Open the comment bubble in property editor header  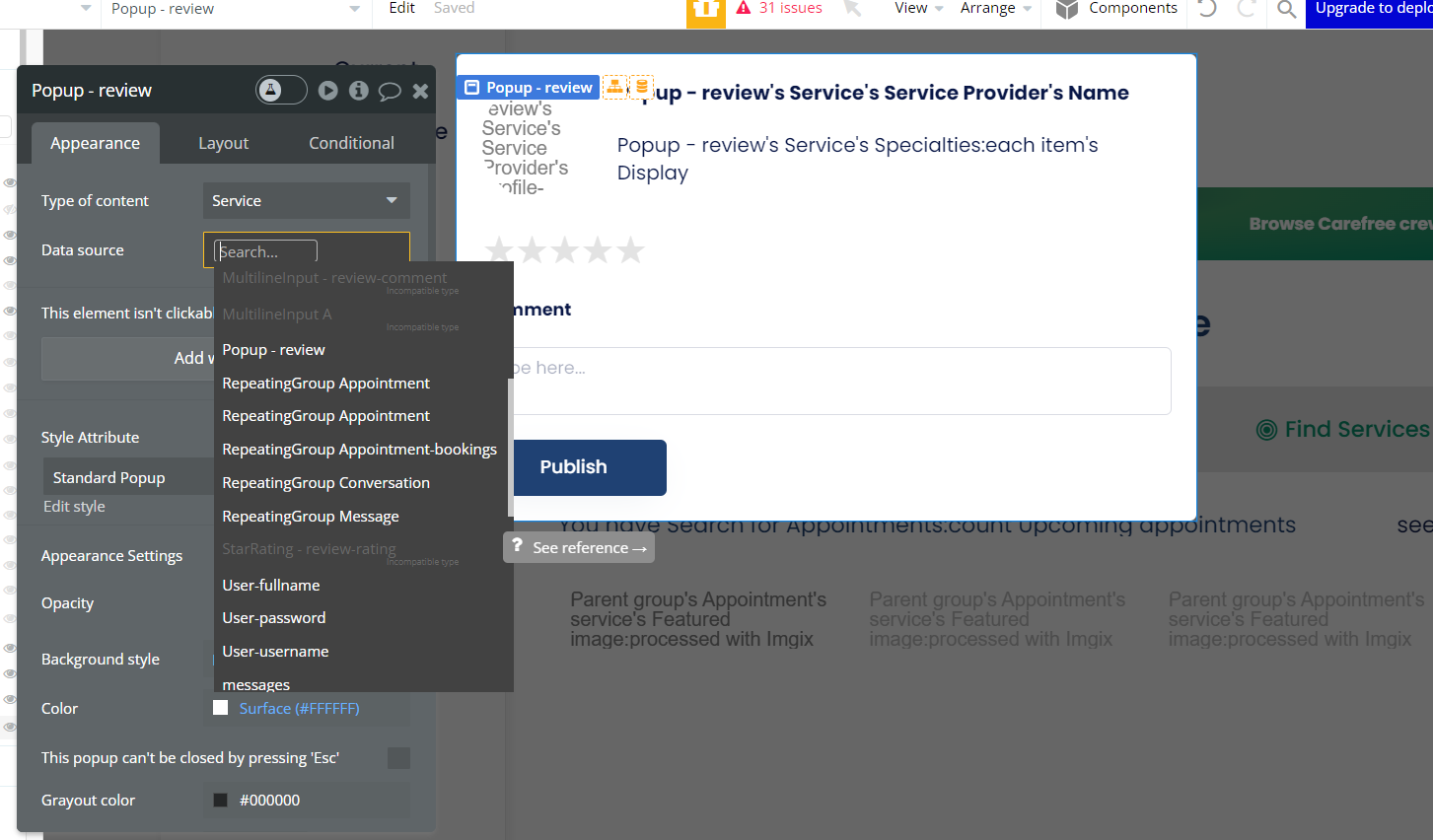(x=390, y=90)
